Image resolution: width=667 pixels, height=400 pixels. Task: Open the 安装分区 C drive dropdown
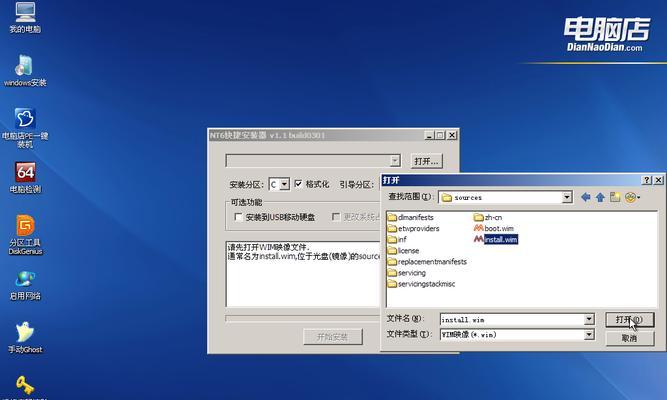pyautogui.click(x=285, y=184)
